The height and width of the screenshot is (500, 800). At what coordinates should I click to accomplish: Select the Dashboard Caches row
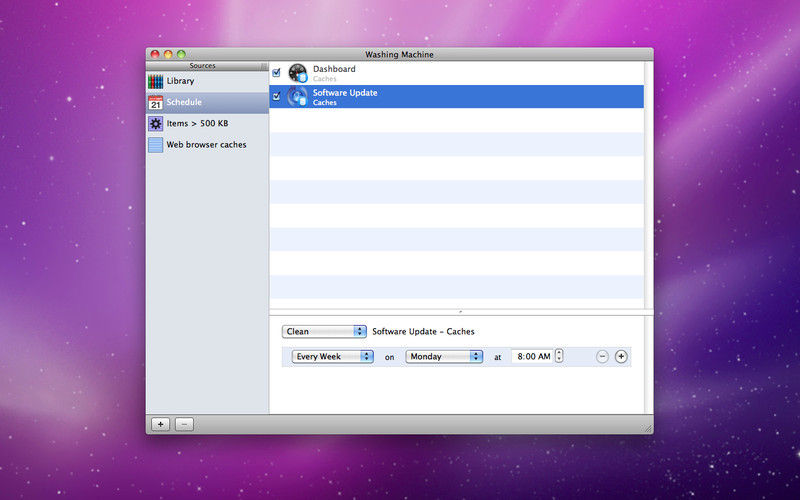tap(457, 73)
